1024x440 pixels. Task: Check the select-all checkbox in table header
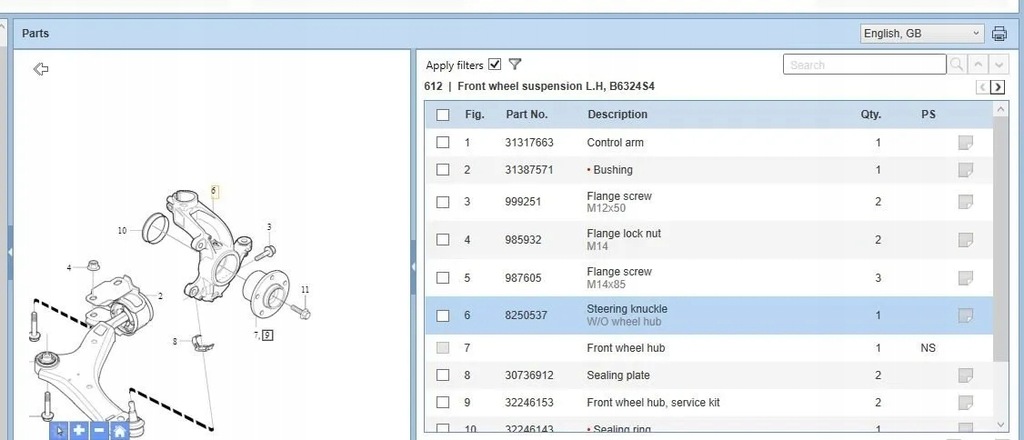[443, 115]
